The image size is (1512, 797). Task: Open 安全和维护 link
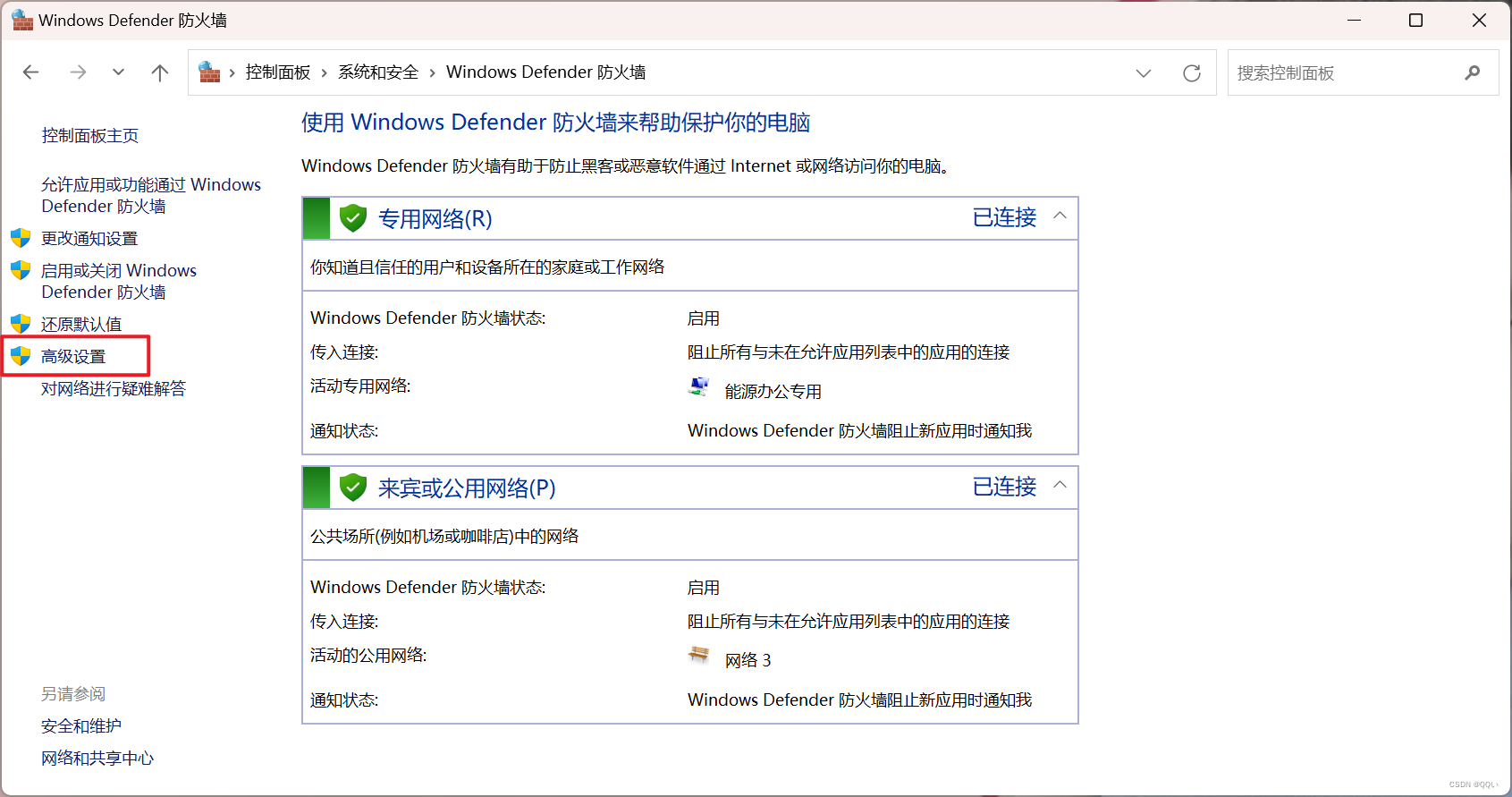(x=81, y=726)
